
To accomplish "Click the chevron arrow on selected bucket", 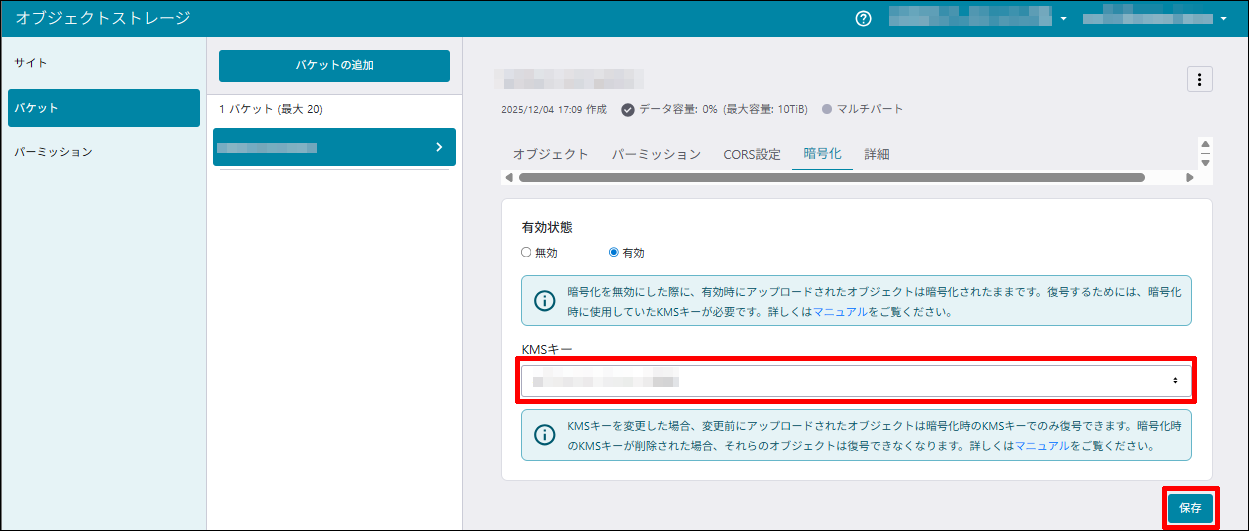I will (x=439, y=147).
